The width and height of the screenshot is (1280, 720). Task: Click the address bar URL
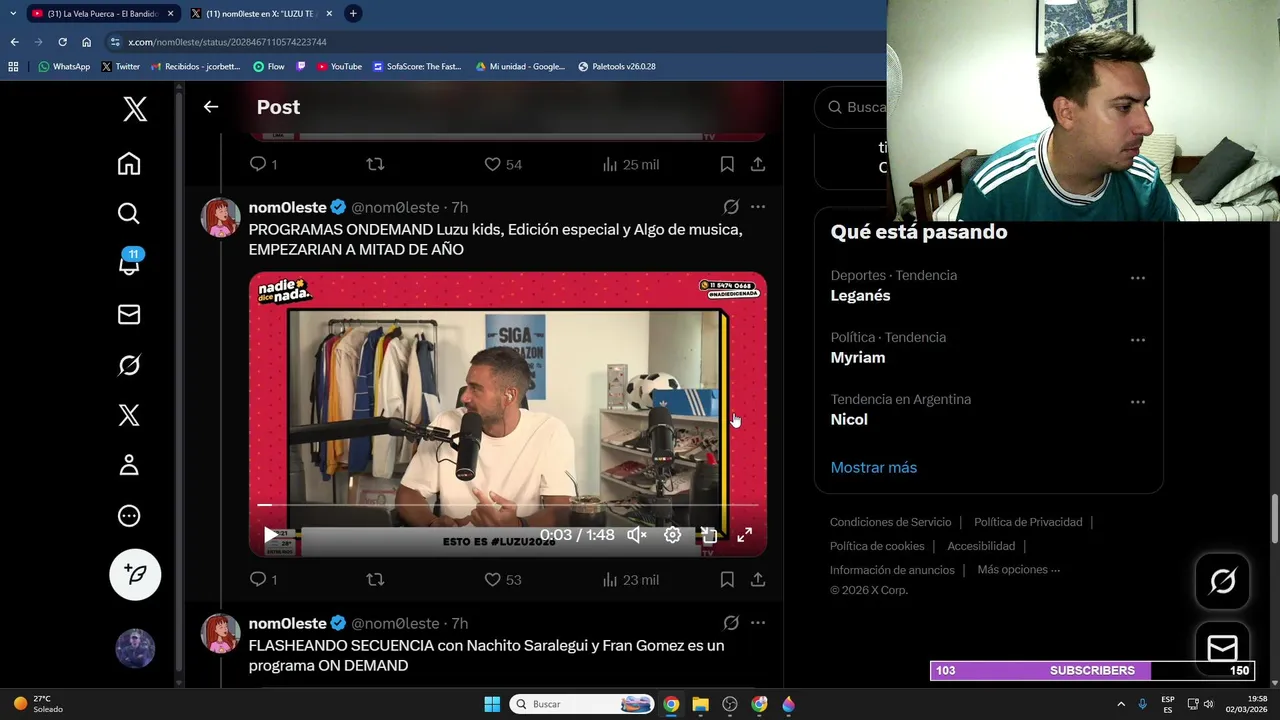coord(228,42)
